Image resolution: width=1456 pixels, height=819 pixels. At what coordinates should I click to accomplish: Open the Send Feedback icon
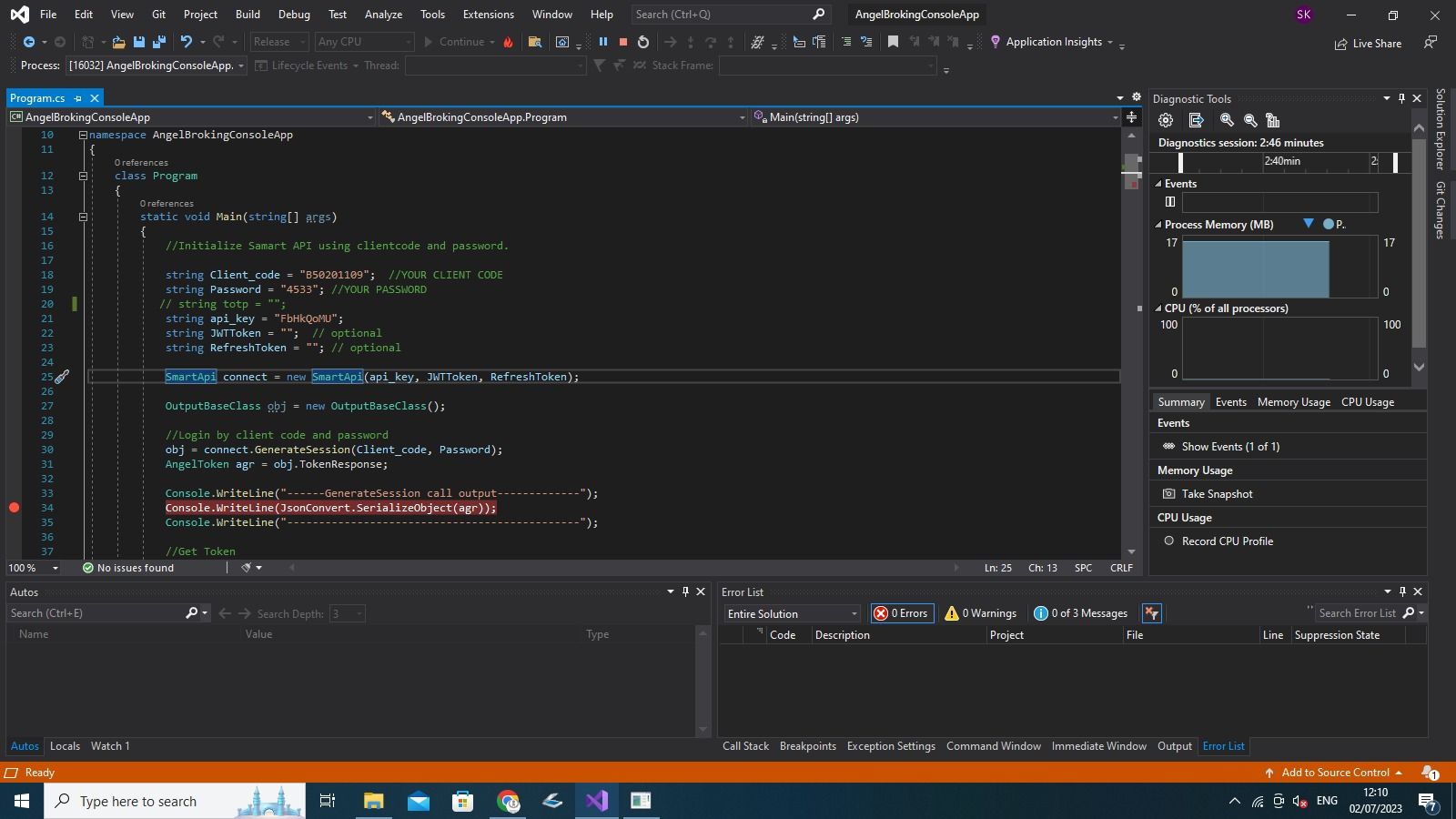coord(1431,42)
